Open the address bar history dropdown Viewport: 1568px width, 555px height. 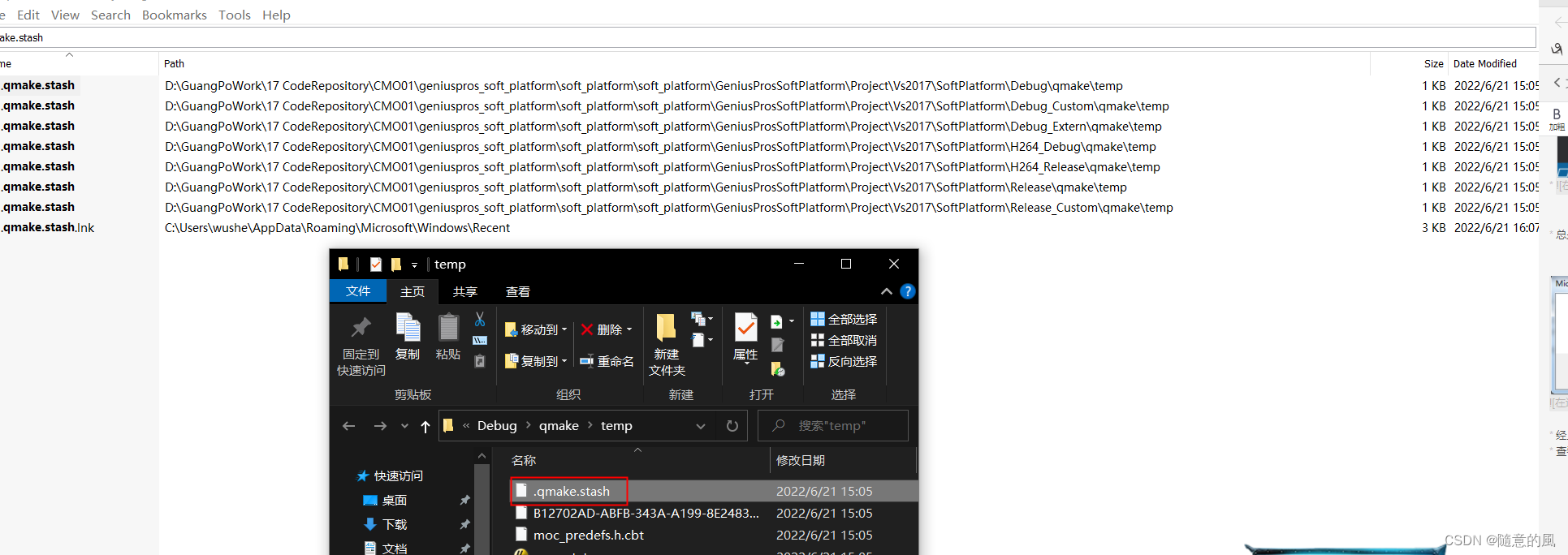701,426
